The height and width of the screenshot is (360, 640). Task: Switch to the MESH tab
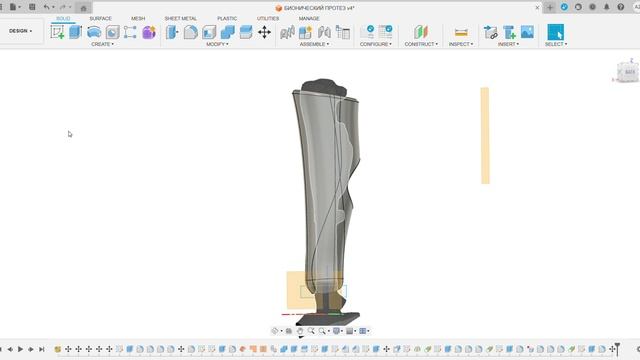coord(138,19)
